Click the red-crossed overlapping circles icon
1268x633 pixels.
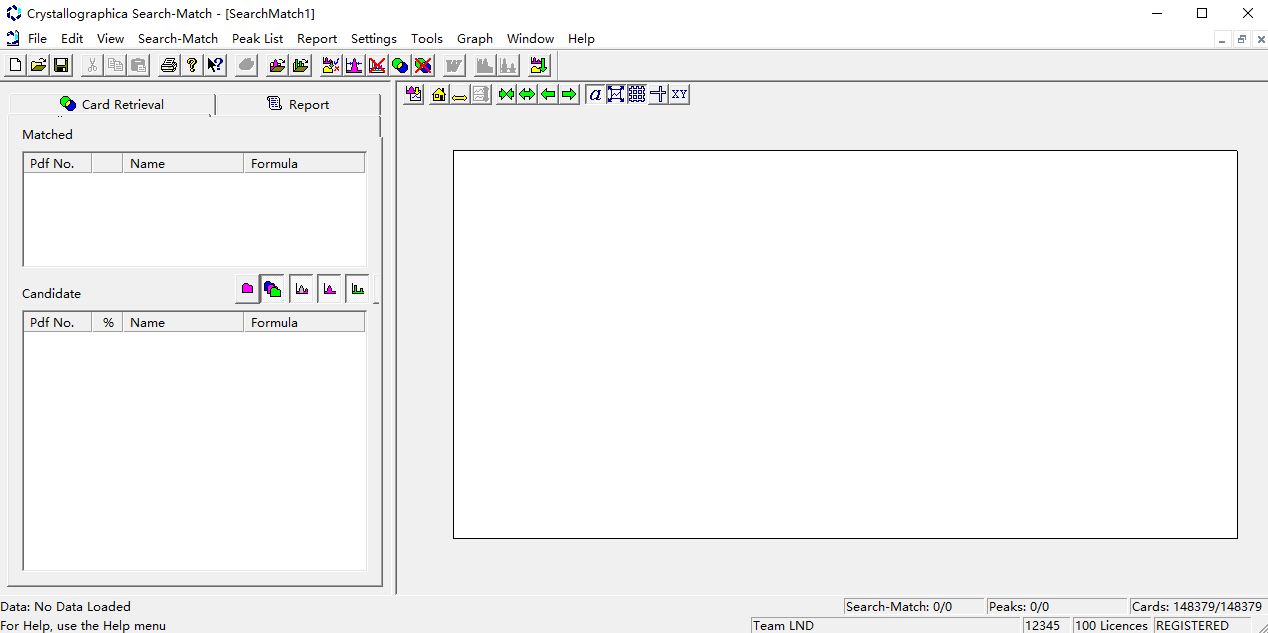click(423, 66)
